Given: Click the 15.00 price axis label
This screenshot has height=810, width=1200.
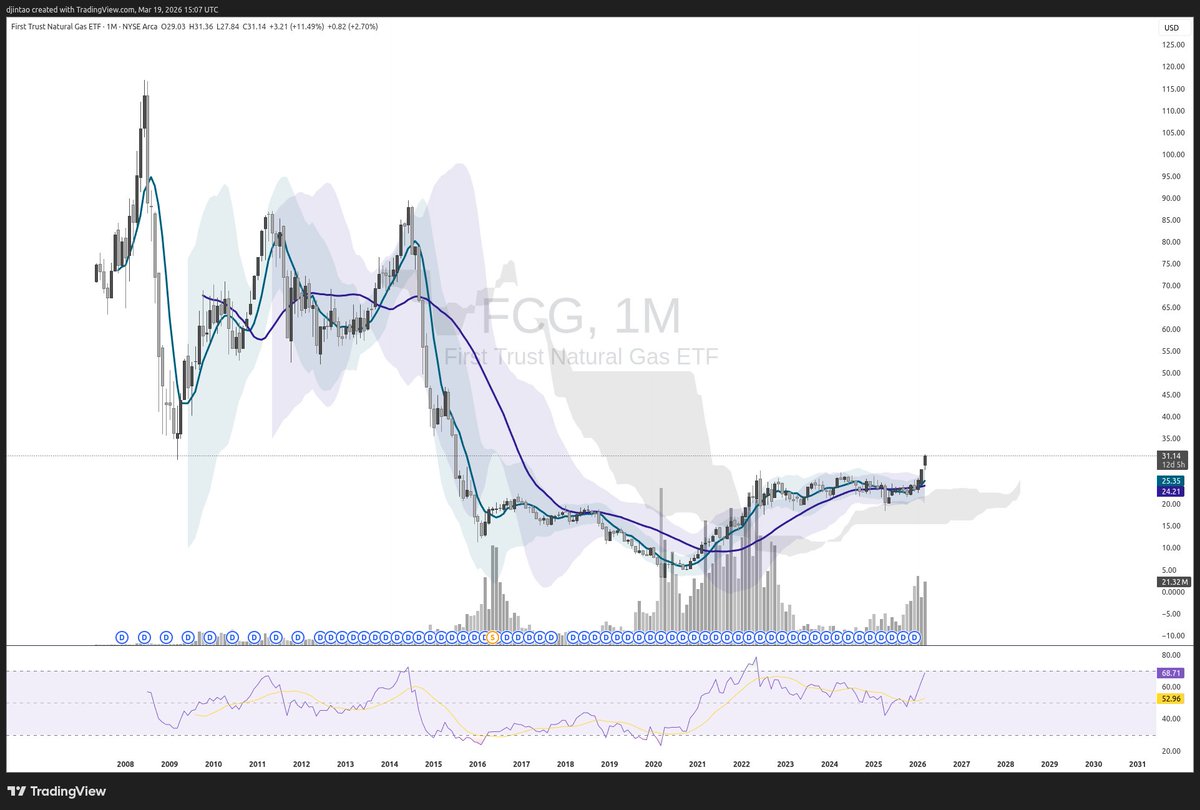Looking at the screenshot, I should click(1173, 526).
